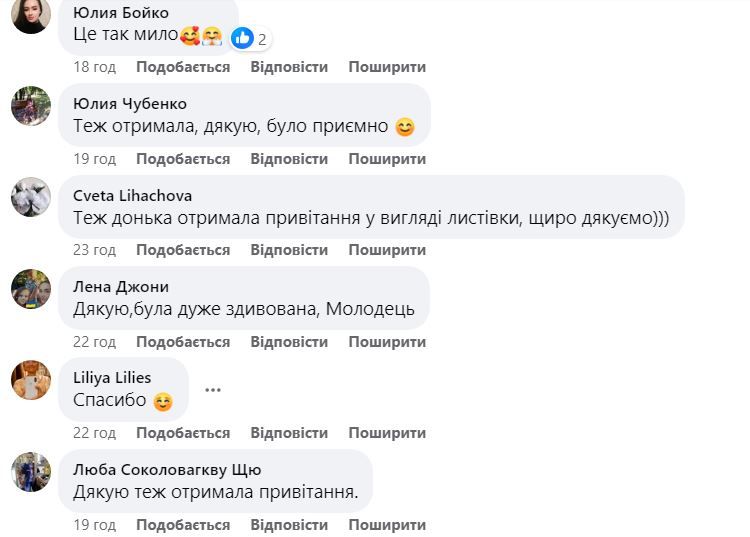
Task: Open Cveta Lihachova's profile name link
Action: pos(133,195)
